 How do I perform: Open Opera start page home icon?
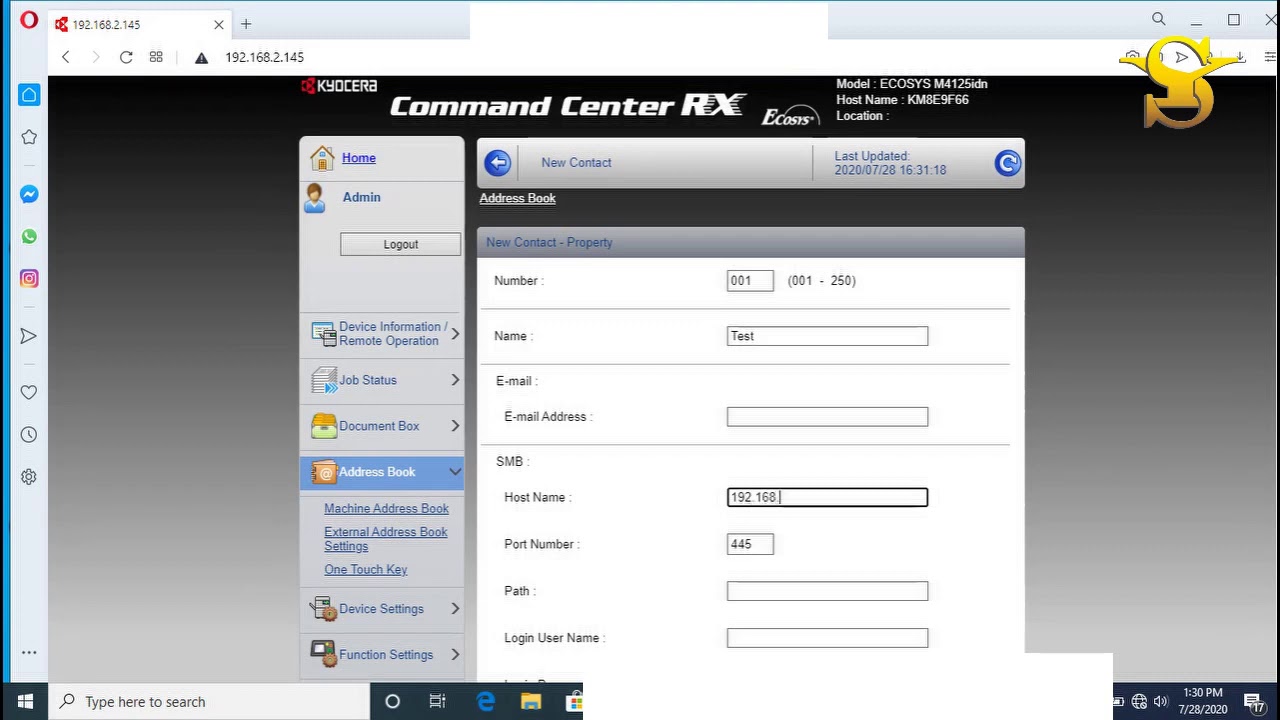[x=29, y=94]
